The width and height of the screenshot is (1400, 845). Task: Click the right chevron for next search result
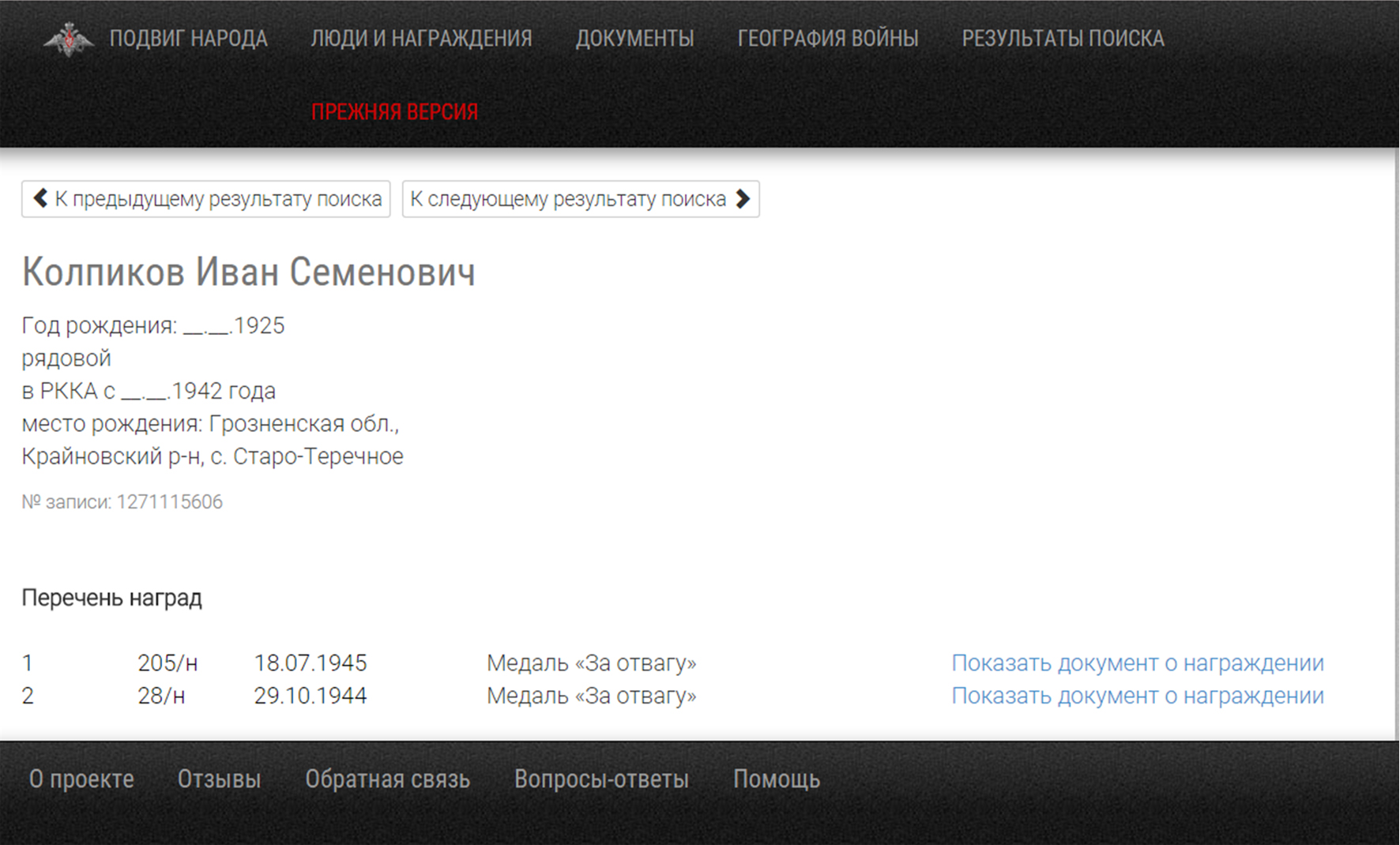[x=742, y=198]
